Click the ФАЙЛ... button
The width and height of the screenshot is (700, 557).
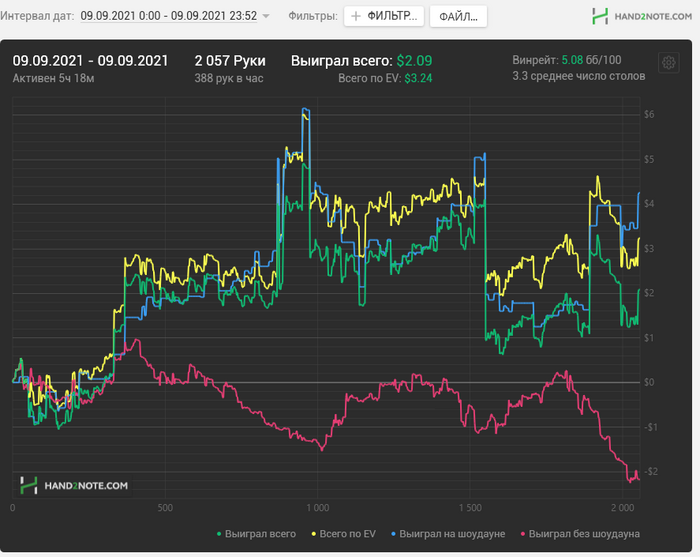tap(458, 17)
